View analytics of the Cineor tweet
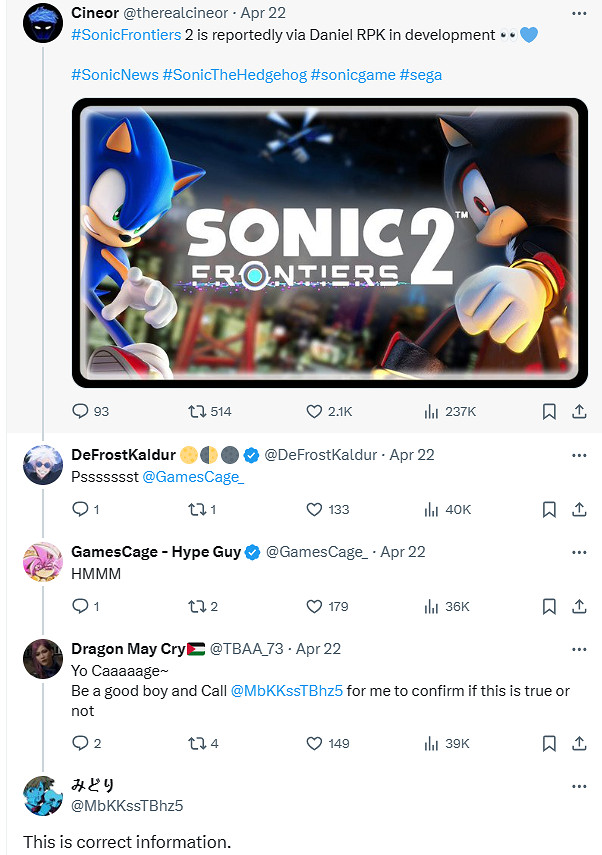The width and height of the screenshot is (602, 855). [x=432, y=411]
